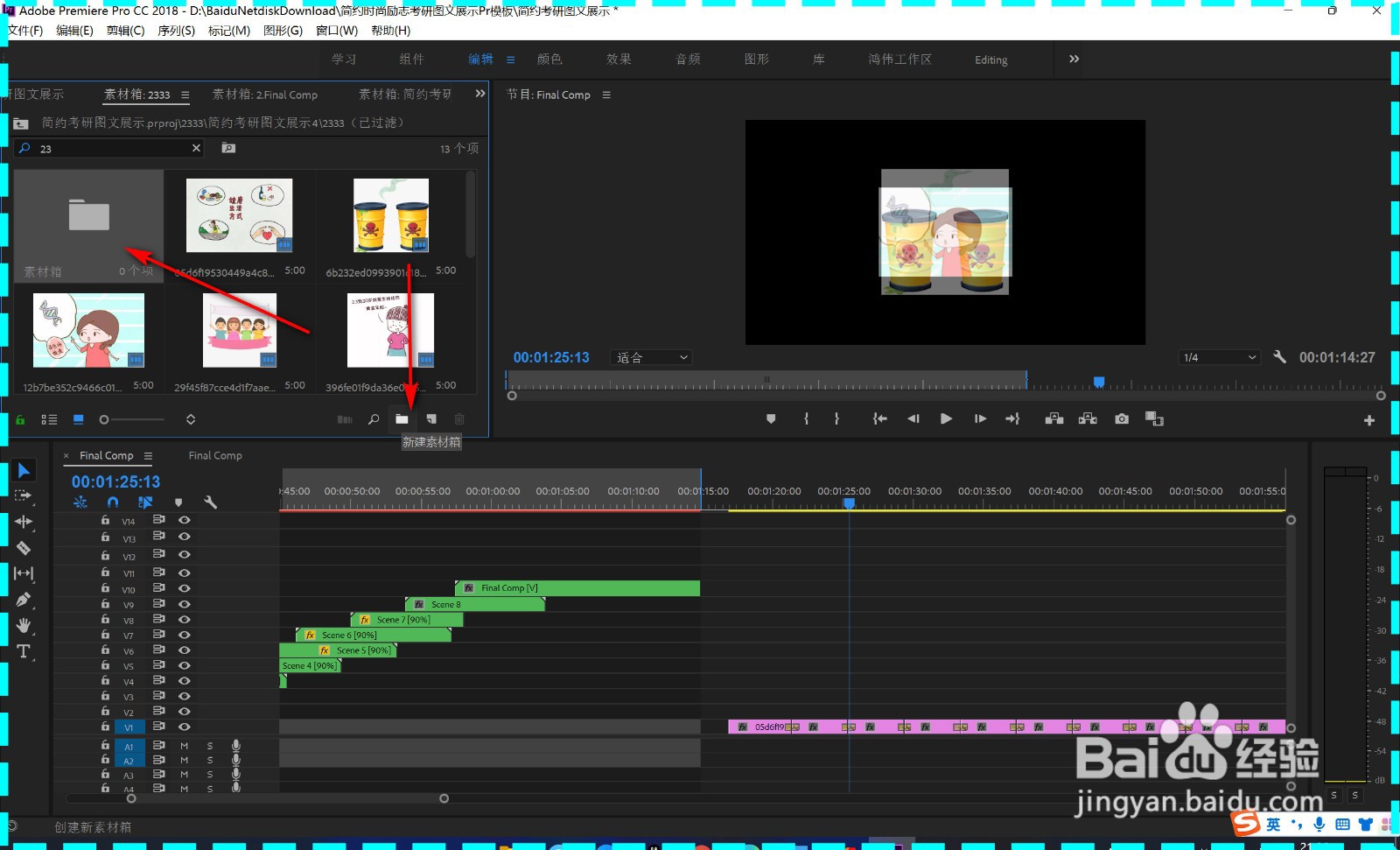Open the zoom level 适合 dropdown

(652, 357)
